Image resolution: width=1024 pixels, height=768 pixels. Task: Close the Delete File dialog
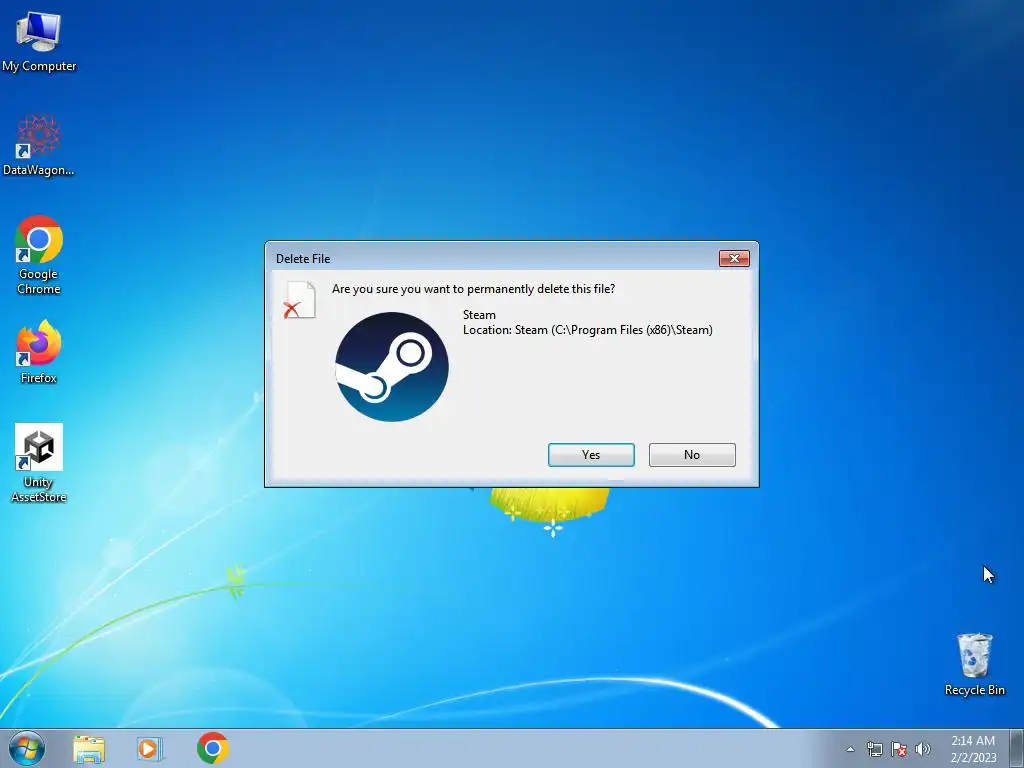point(734,259)
